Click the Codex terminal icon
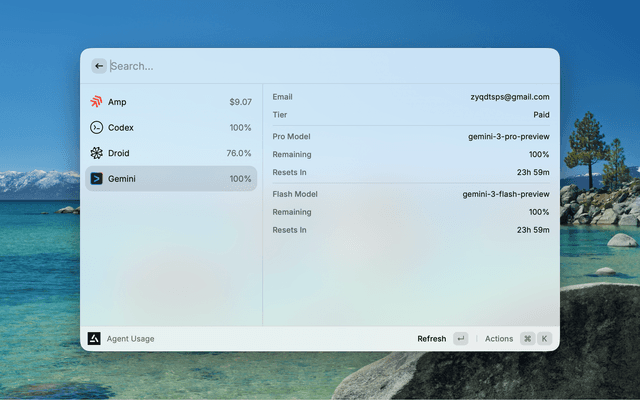The height and width of the screenshot is (400, 640). [x=96, y=128]
